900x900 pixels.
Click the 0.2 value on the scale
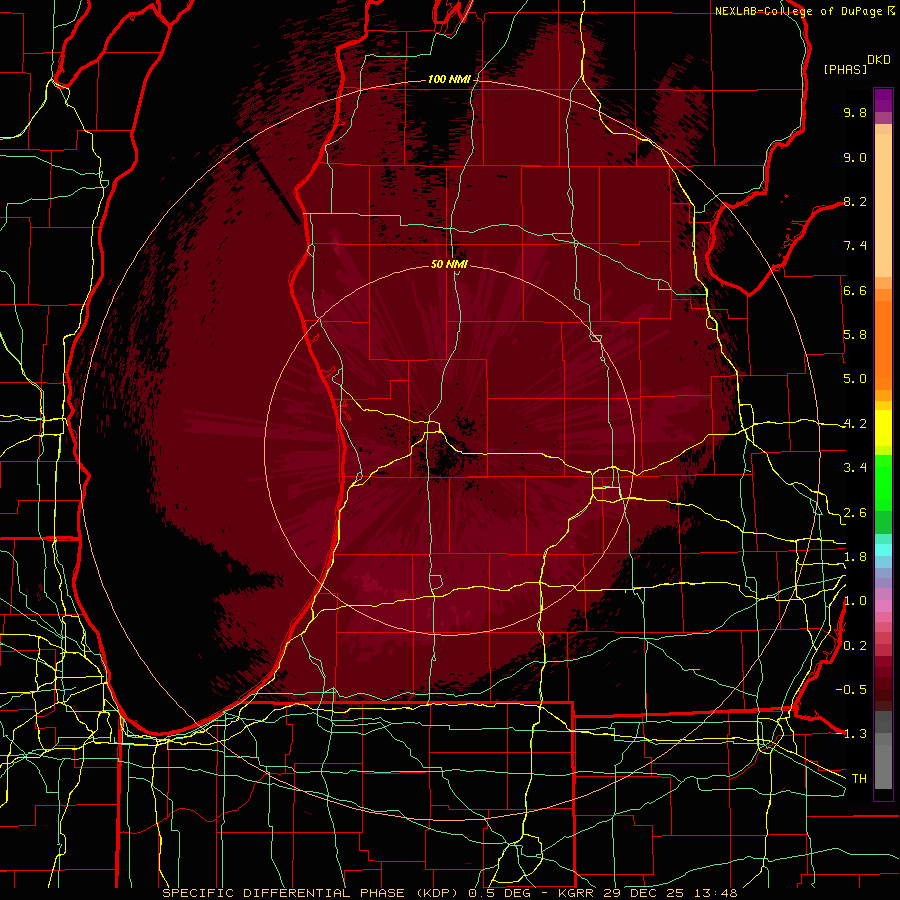click(855, 646)
